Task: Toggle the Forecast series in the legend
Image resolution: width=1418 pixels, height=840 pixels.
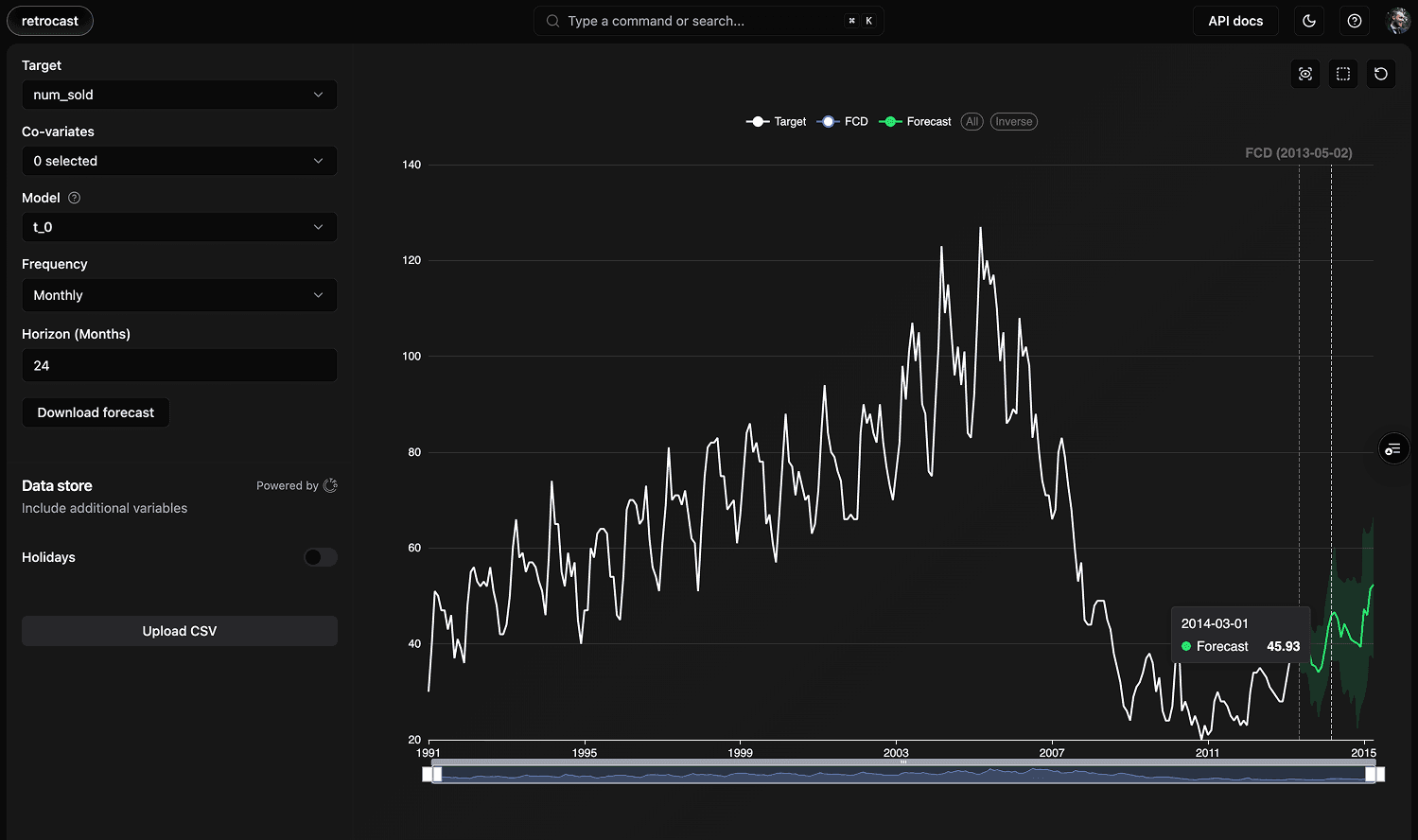Action: click(x=916, y=122)
